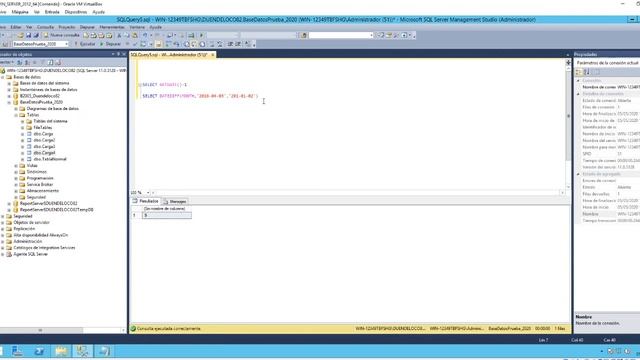
Task: Click the Nueva consulta toolbar button
Action: point(62,36)
